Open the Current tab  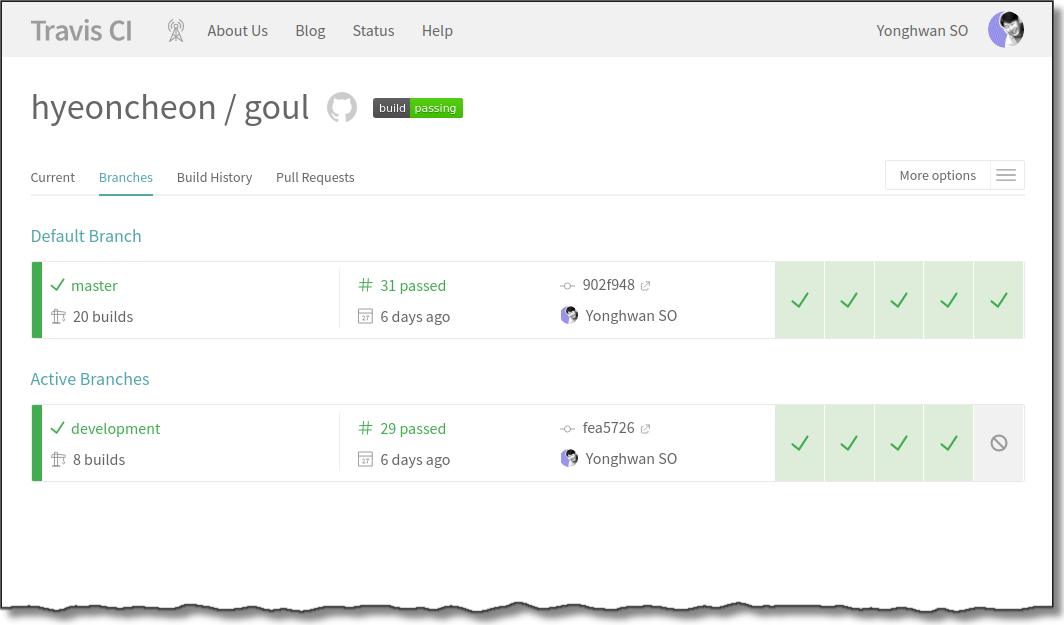coord(53,178)
